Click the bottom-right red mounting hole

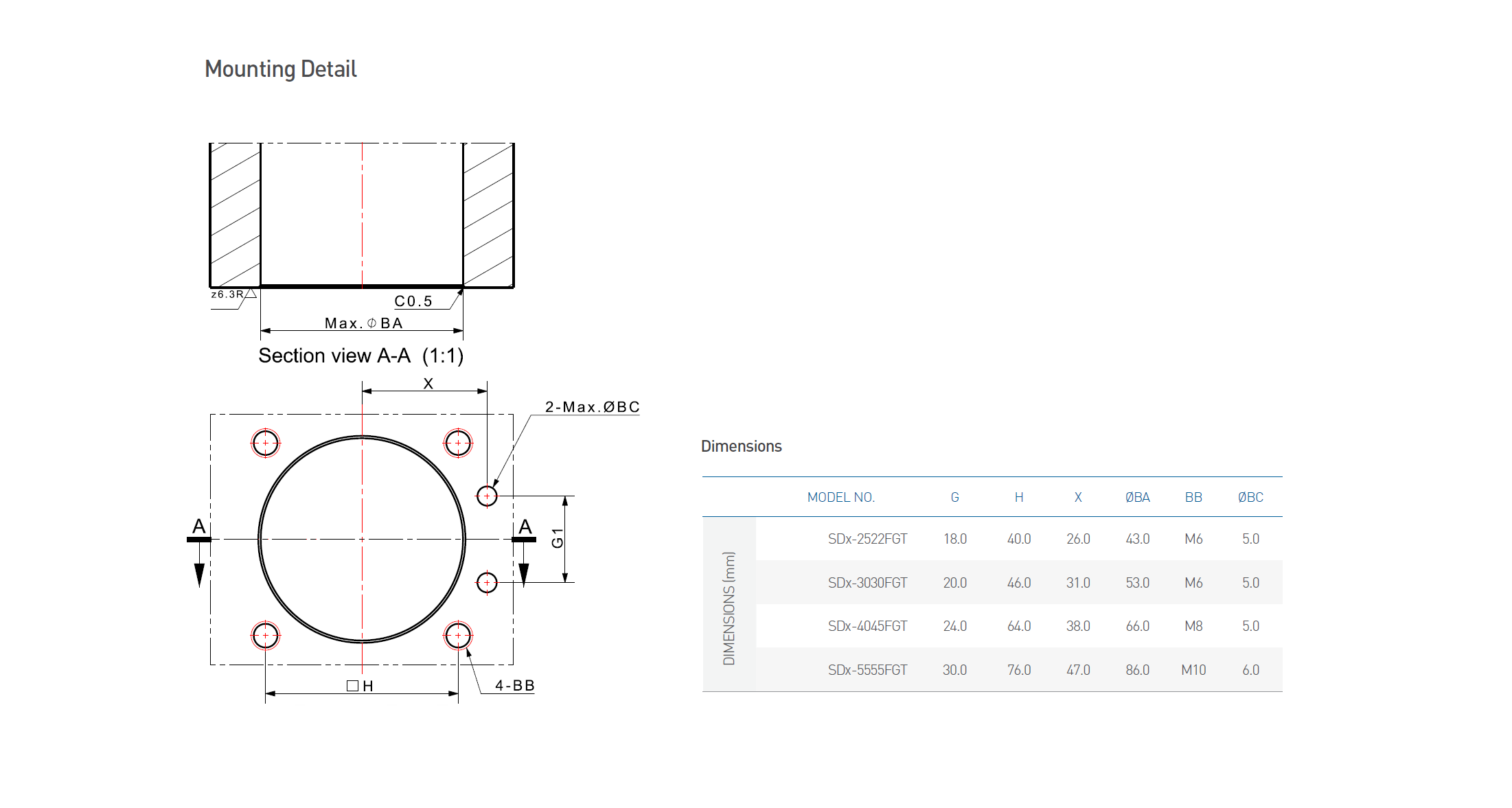(458, 636)
